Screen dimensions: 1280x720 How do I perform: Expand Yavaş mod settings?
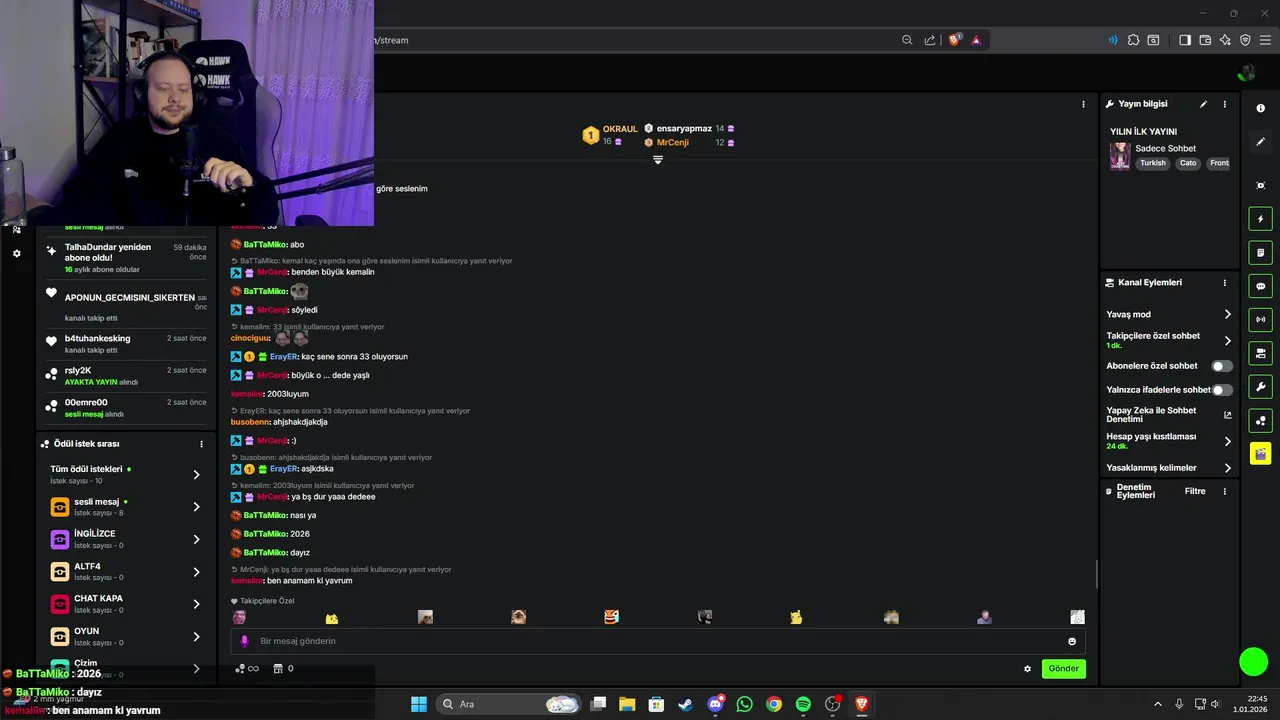(x=1227, y=314)
